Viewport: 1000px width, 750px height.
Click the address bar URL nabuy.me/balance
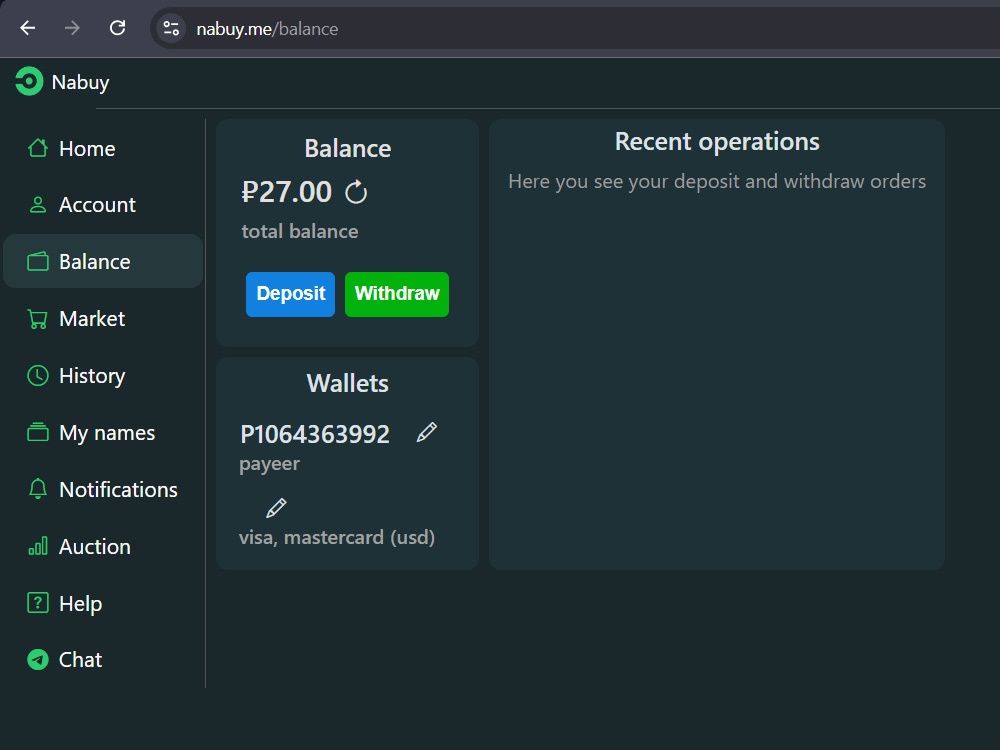point(267,29)
